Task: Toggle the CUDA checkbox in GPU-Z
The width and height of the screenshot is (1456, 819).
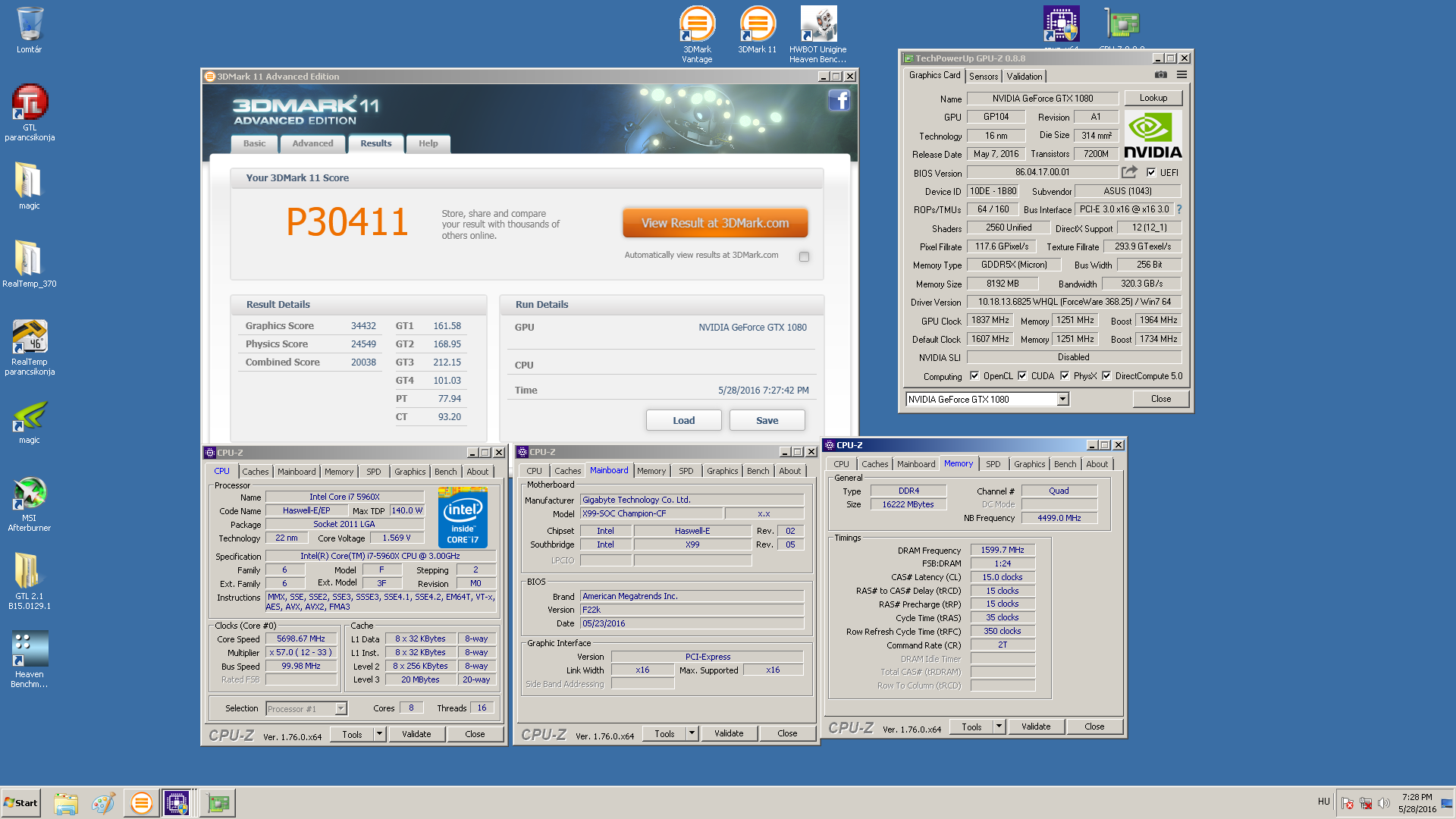Action: 1022,376
